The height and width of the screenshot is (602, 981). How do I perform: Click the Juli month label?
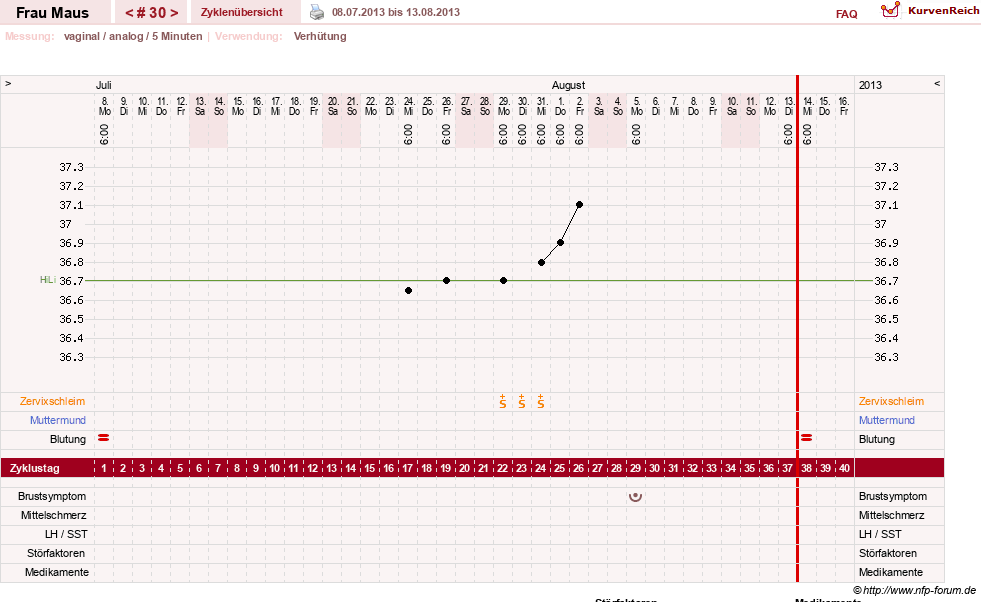click(x=103, y=85)
